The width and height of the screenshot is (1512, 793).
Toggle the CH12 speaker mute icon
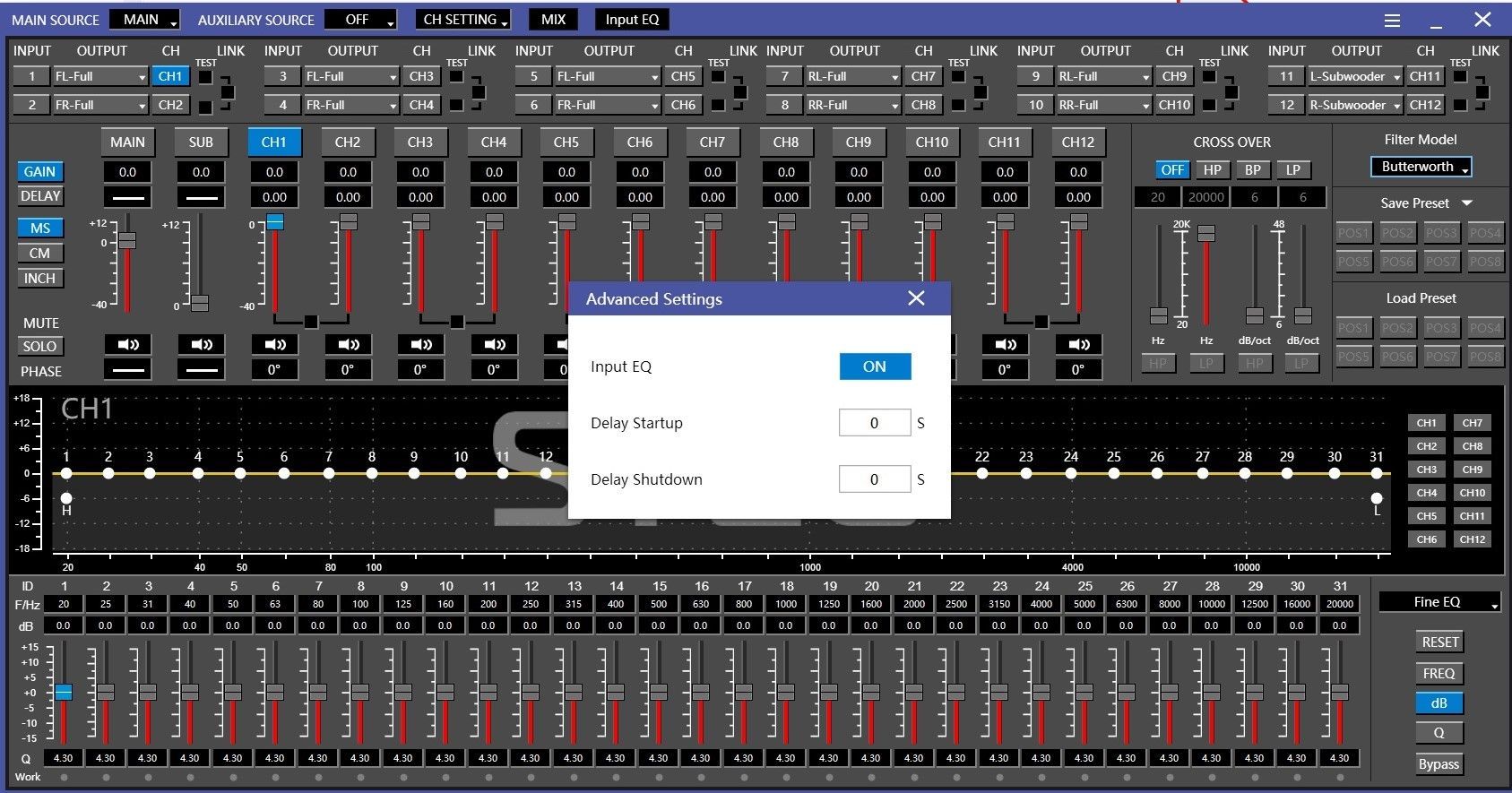click(x=1078, y=345)
